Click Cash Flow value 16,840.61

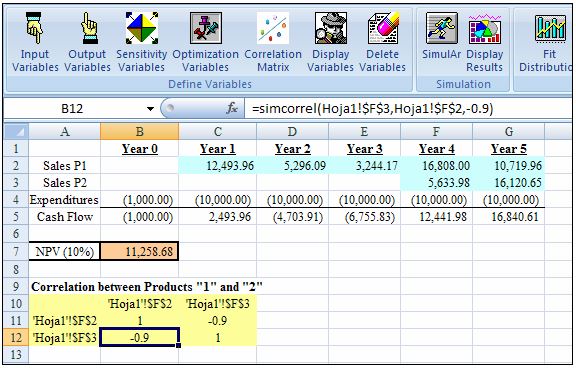tap(509, 217)
